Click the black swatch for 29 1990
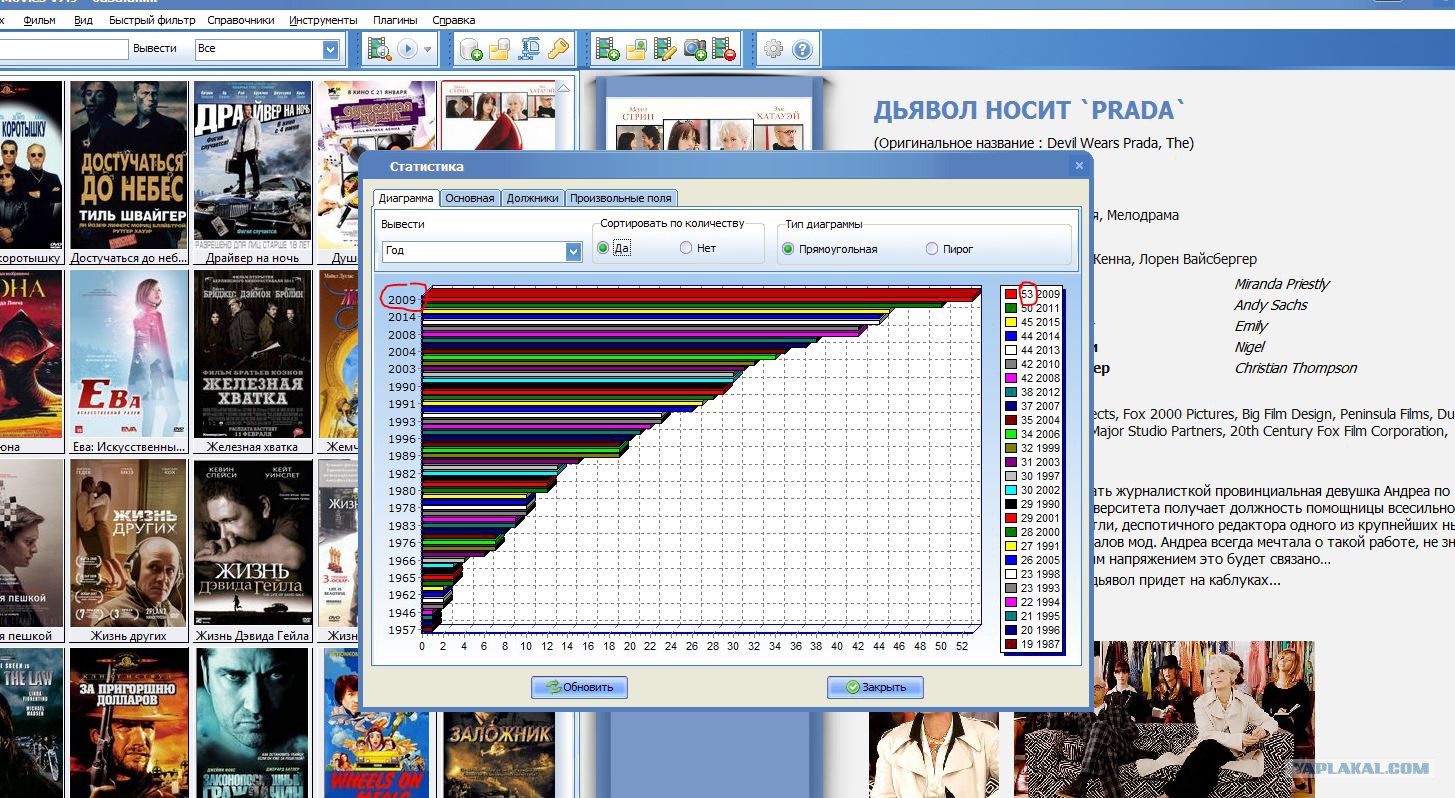 coord(1011,504)
